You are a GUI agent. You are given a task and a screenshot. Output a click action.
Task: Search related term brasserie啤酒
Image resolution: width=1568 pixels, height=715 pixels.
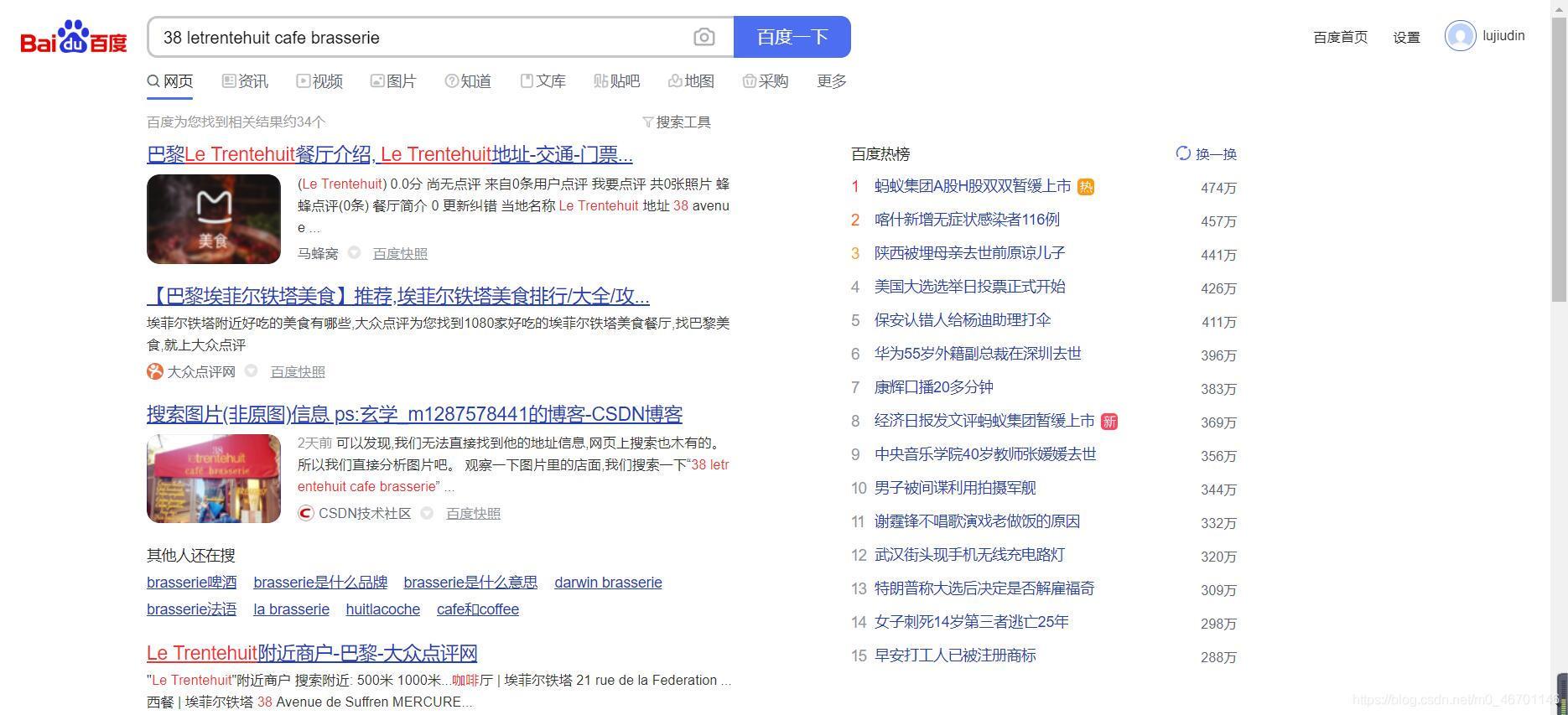click(x=191, y=583)
